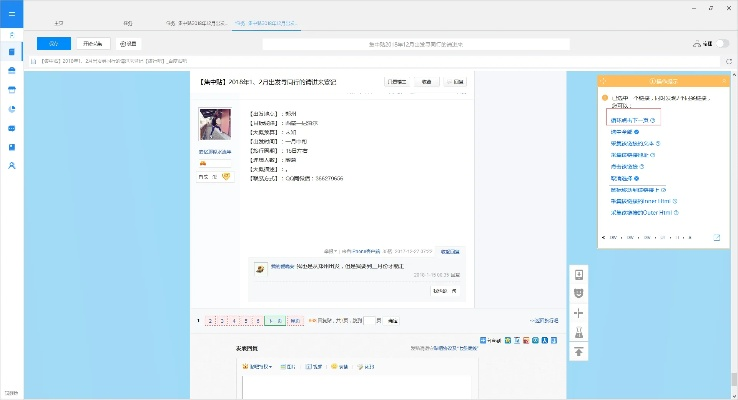
Task: Click the vertical scrollbar thumb at right edge
Action: point(734,380)
